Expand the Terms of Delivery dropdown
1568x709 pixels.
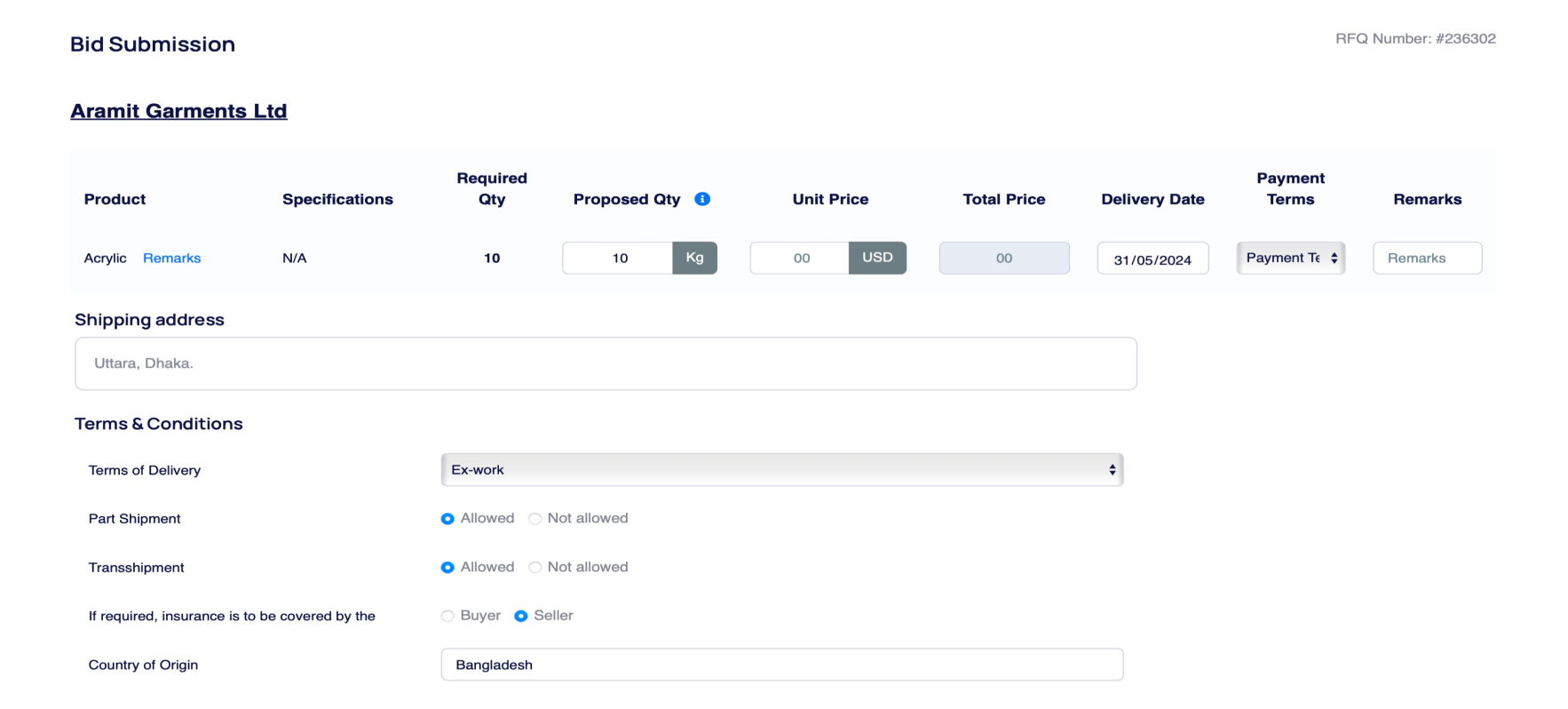[x=781, y=470]
